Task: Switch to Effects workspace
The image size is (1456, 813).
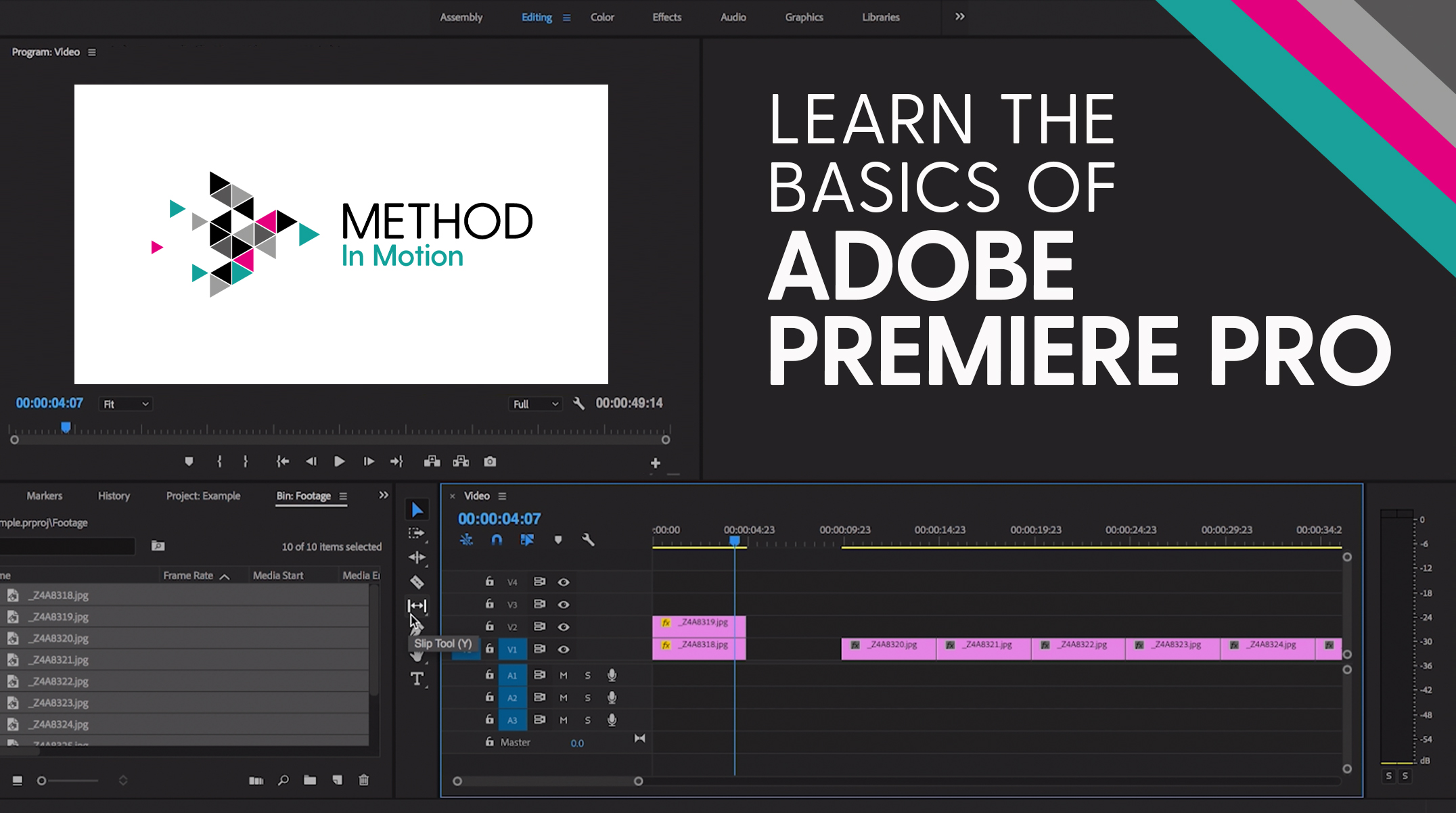Action: point(667,17)
